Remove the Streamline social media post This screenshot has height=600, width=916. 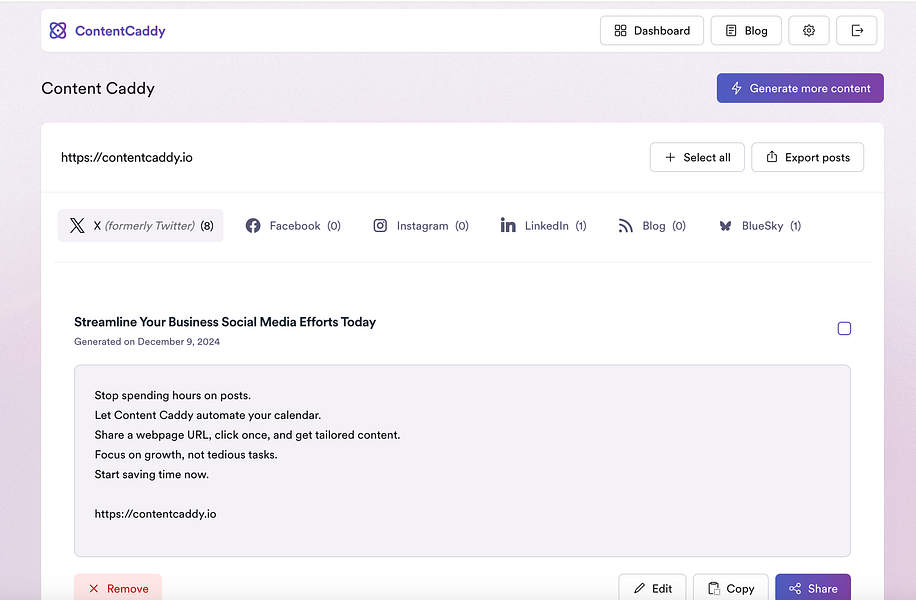point(117,588)
